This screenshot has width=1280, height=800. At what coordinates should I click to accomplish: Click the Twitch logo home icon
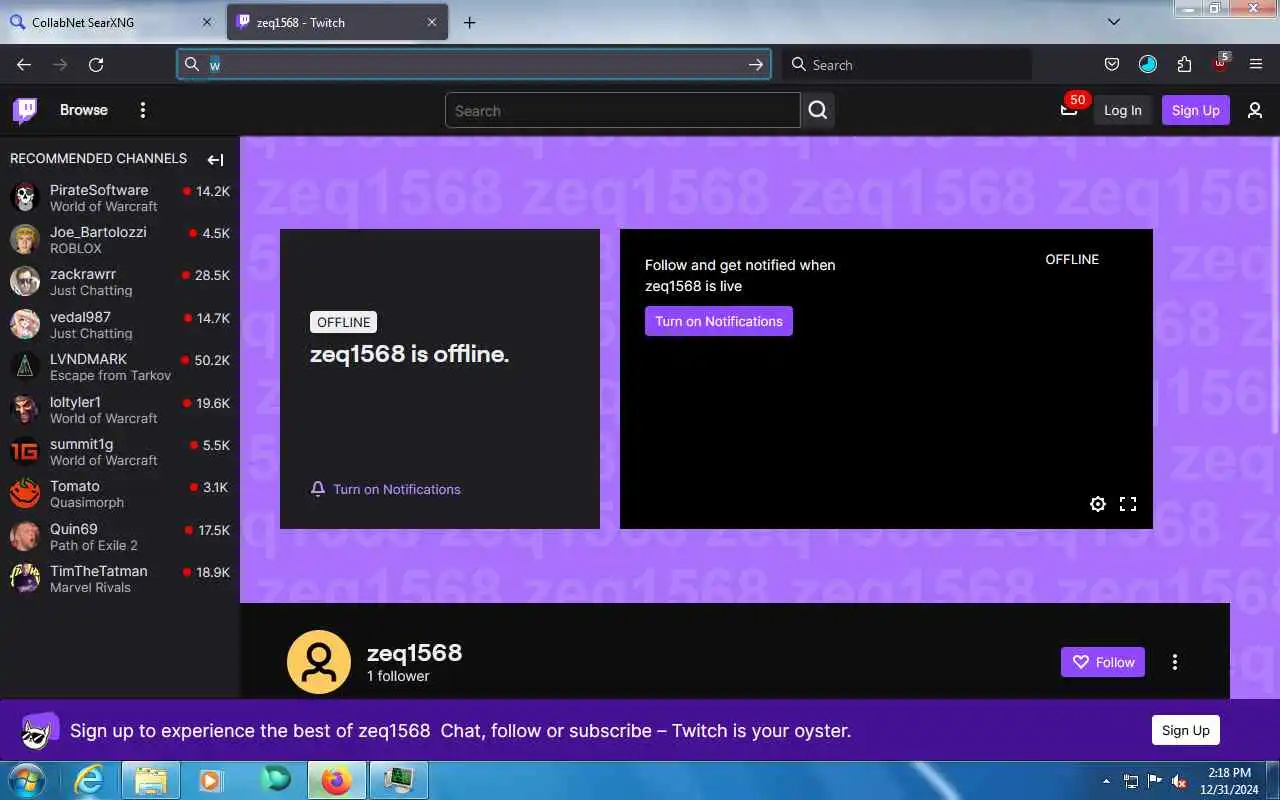[25, 110]
